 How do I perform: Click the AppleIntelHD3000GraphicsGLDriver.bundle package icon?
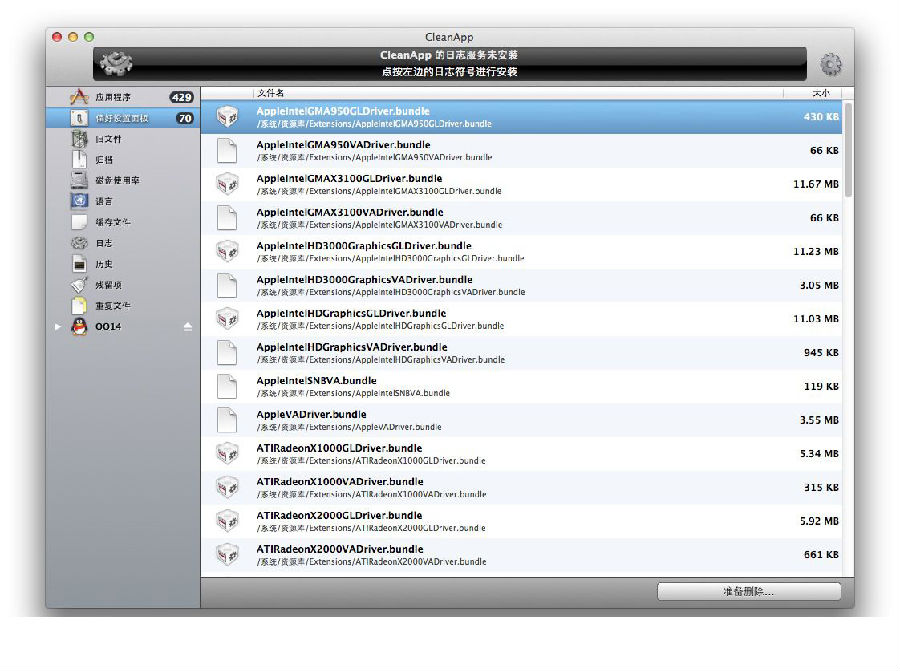pyautogui.click(x=227, y=251)
